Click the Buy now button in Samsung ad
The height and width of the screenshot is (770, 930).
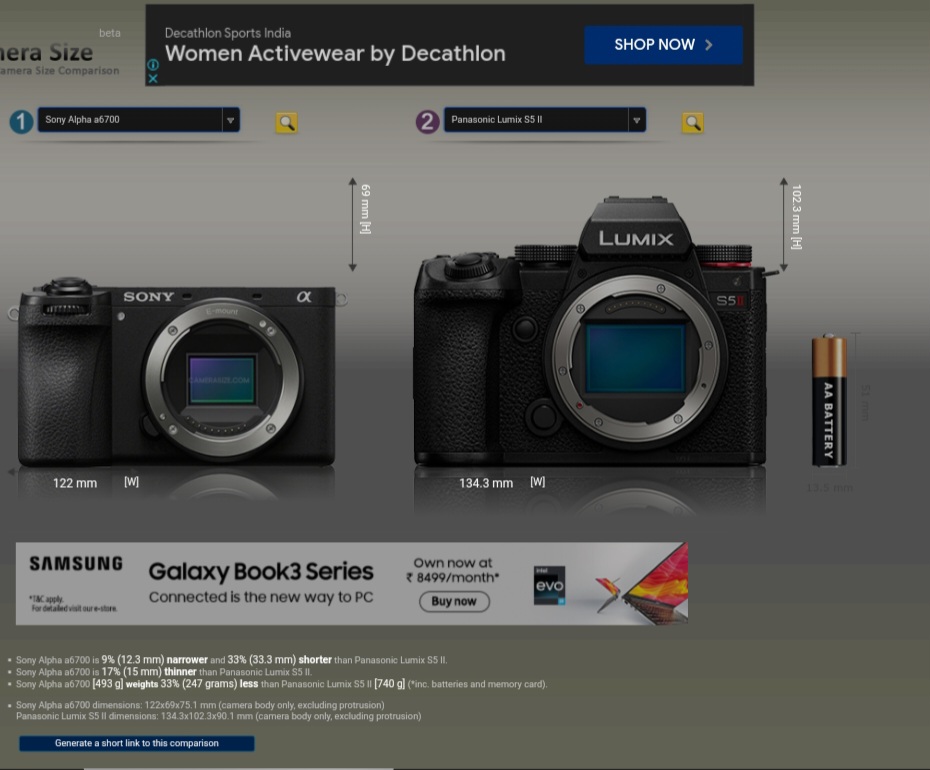coord(454,602)
